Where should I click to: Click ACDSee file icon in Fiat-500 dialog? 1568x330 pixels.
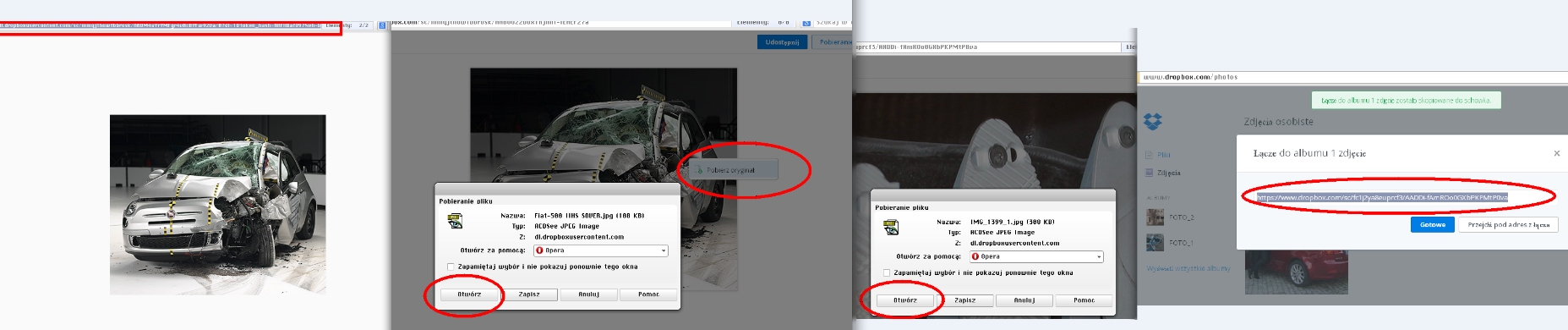456,222
